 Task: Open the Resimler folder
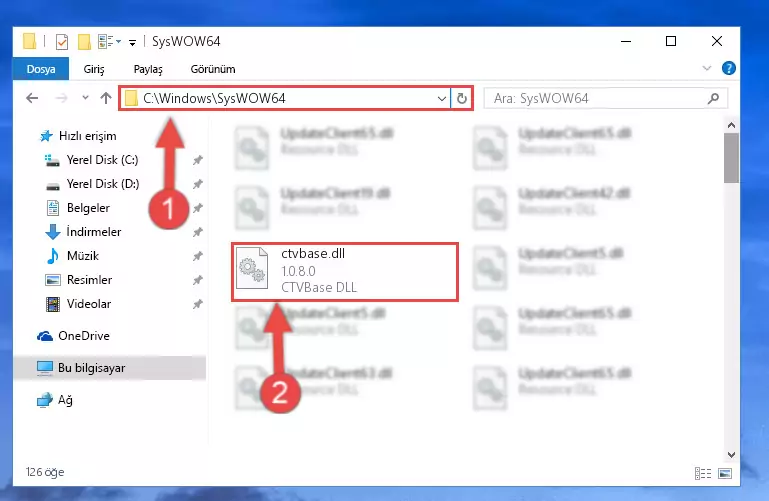click(89, 280)
